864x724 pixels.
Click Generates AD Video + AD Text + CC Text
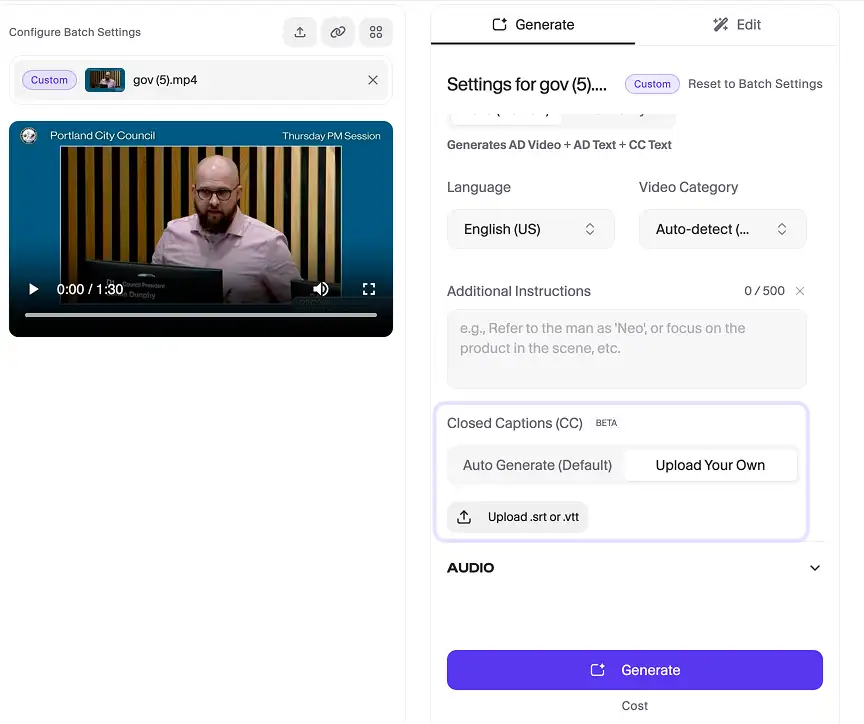559,145
